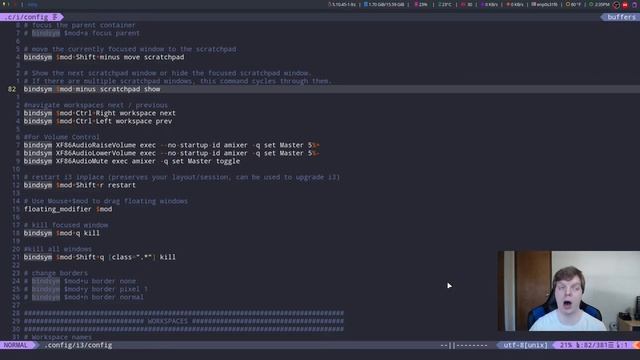This screenshot has width=640, height=360.
Task: Click the red tray icon in top bar
Action: coord(625,5)
